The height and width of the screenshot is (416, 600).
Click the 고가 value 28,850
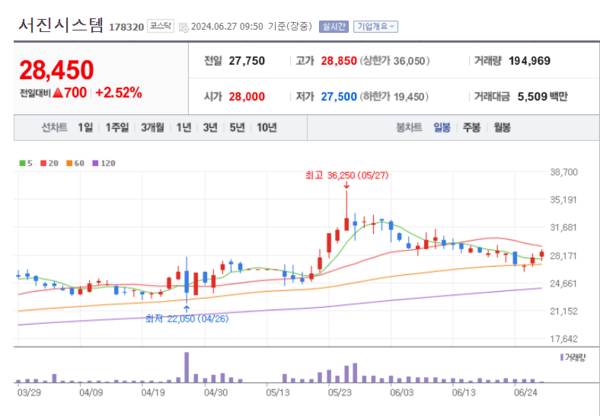(x=339, y=61)
